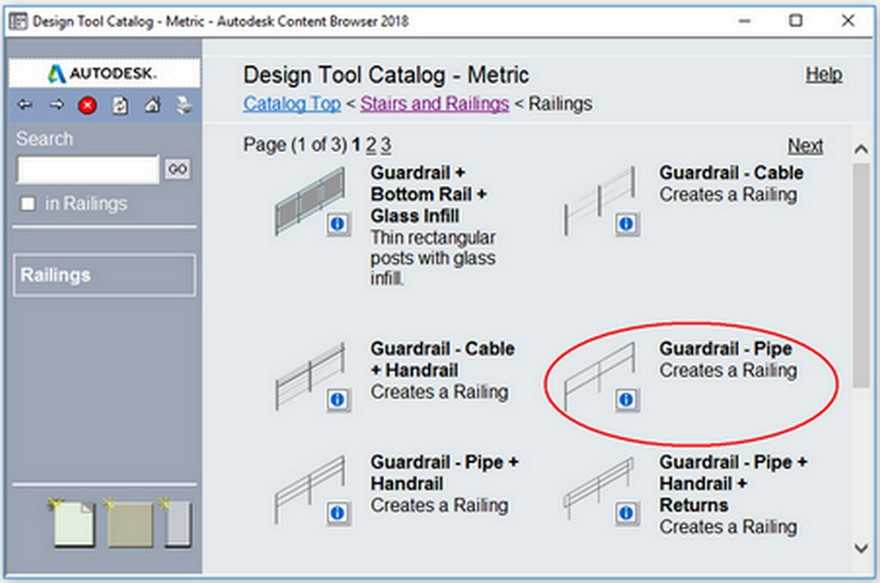The image size is (880, 583).
Task: Click the scrollbar up arrow
Action: [861, 150]
